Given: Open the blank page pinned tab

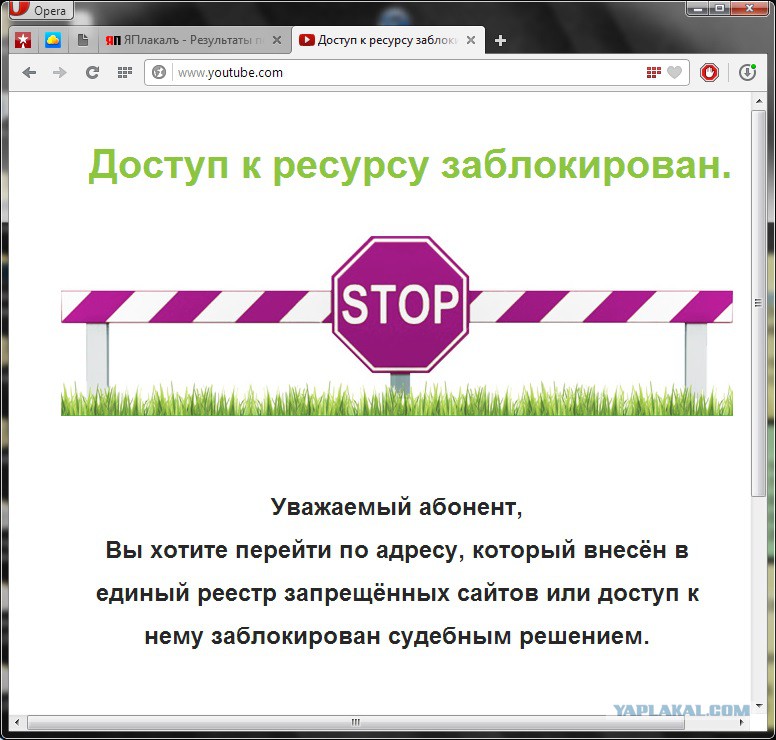Looking at the screenshot, I should pos(83,40).
